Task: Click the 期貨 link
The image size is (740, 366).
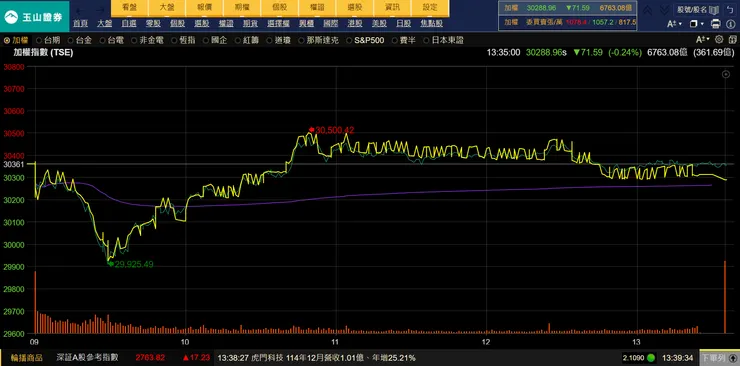Action: [250, 24]
